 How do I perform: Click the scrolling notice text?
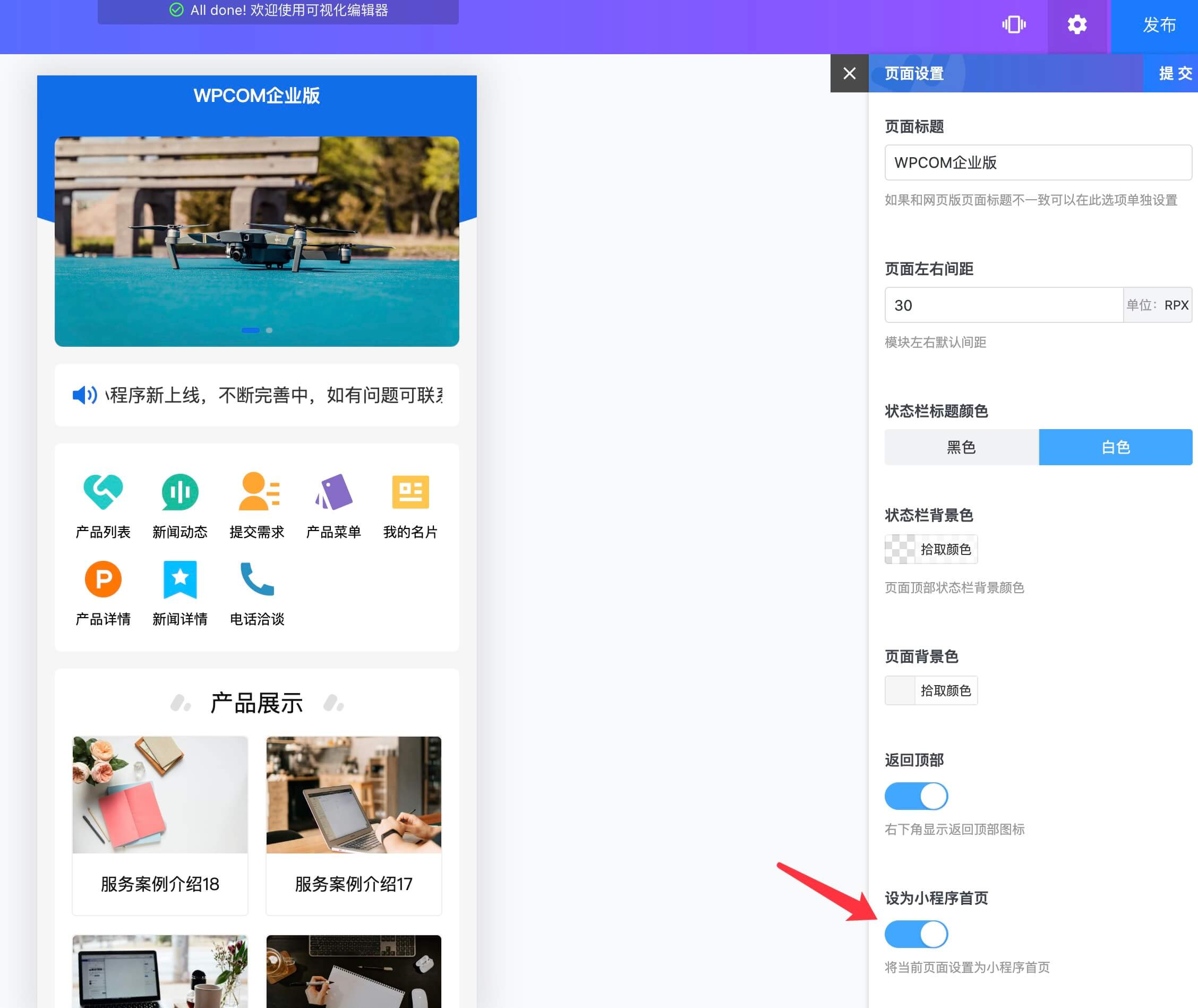tap(273, 395)
